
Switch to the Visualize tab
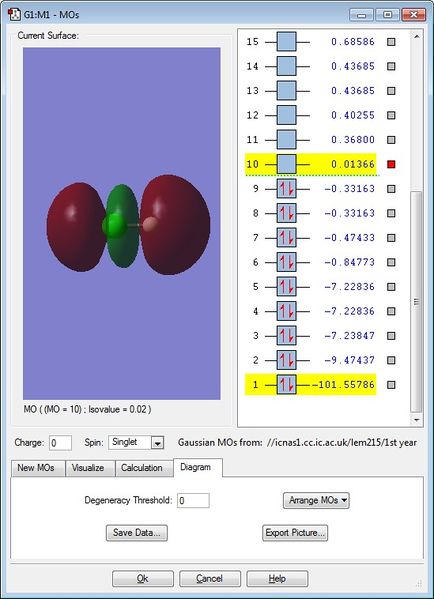(x=90, y=468)
